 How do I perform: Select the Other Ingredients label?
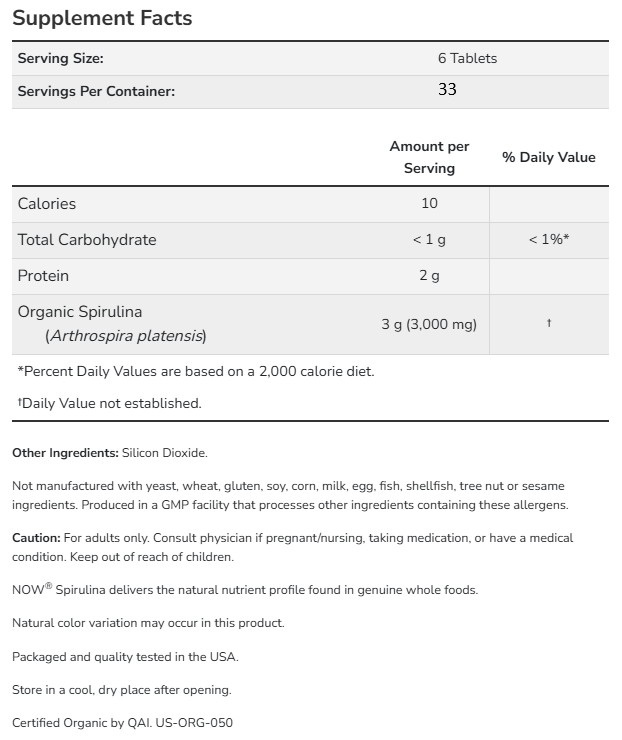pyautogui.click(x=65, y=453)
